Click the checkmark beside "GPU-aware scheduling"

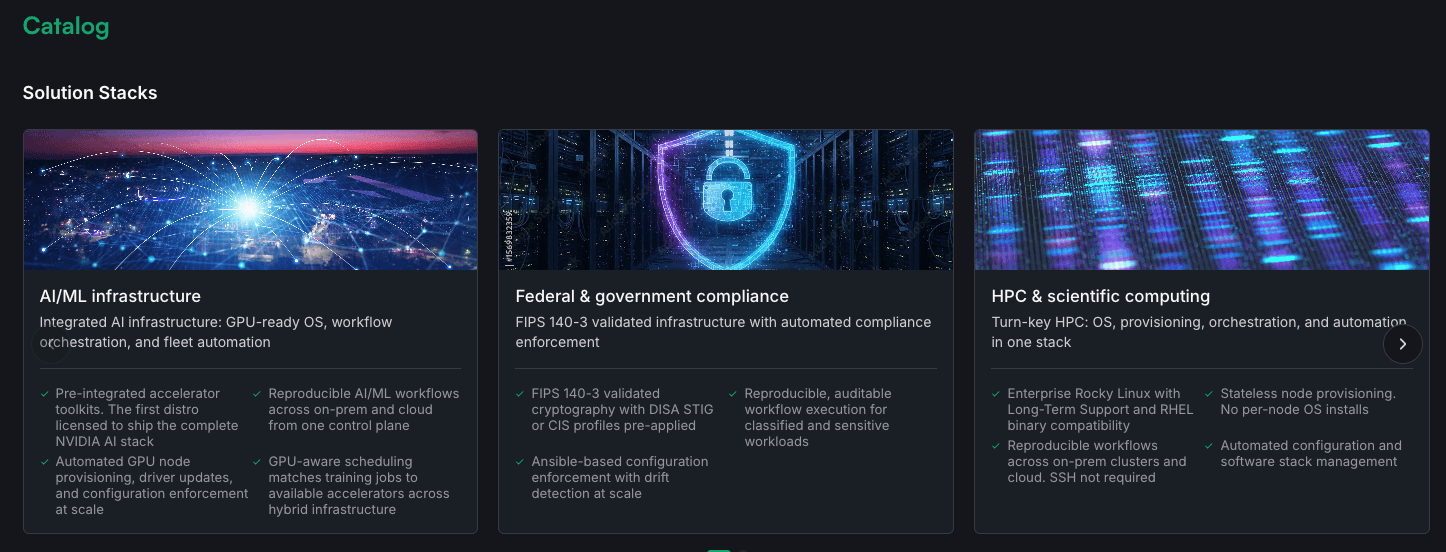pos(258,462)
